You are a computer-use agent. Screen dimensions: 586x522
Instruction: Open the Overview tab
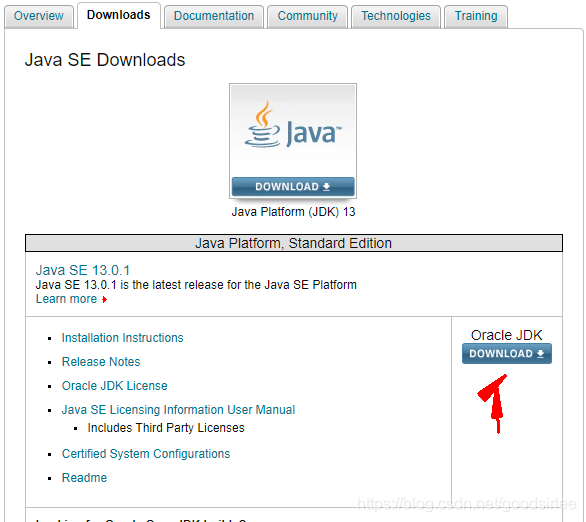[x=38, y=16]
